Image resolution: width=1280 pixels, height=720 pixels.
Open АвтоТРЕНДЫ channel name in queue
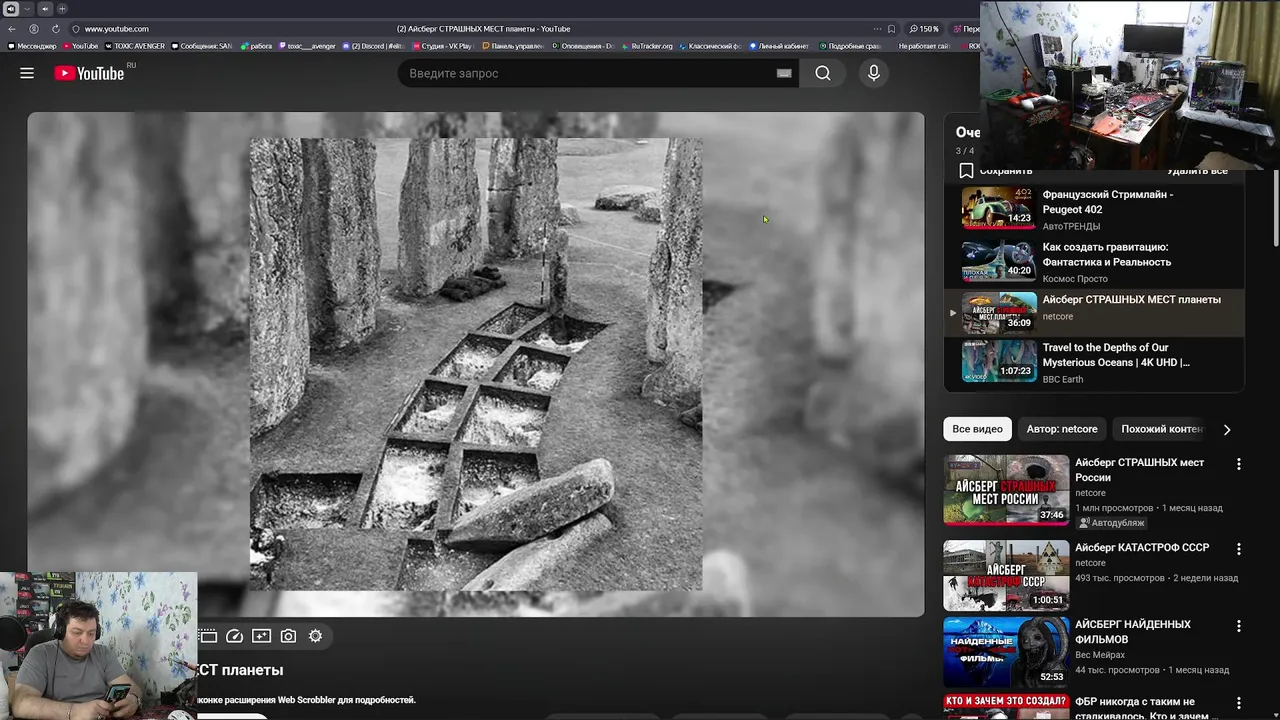click(x=1071, y=226)
